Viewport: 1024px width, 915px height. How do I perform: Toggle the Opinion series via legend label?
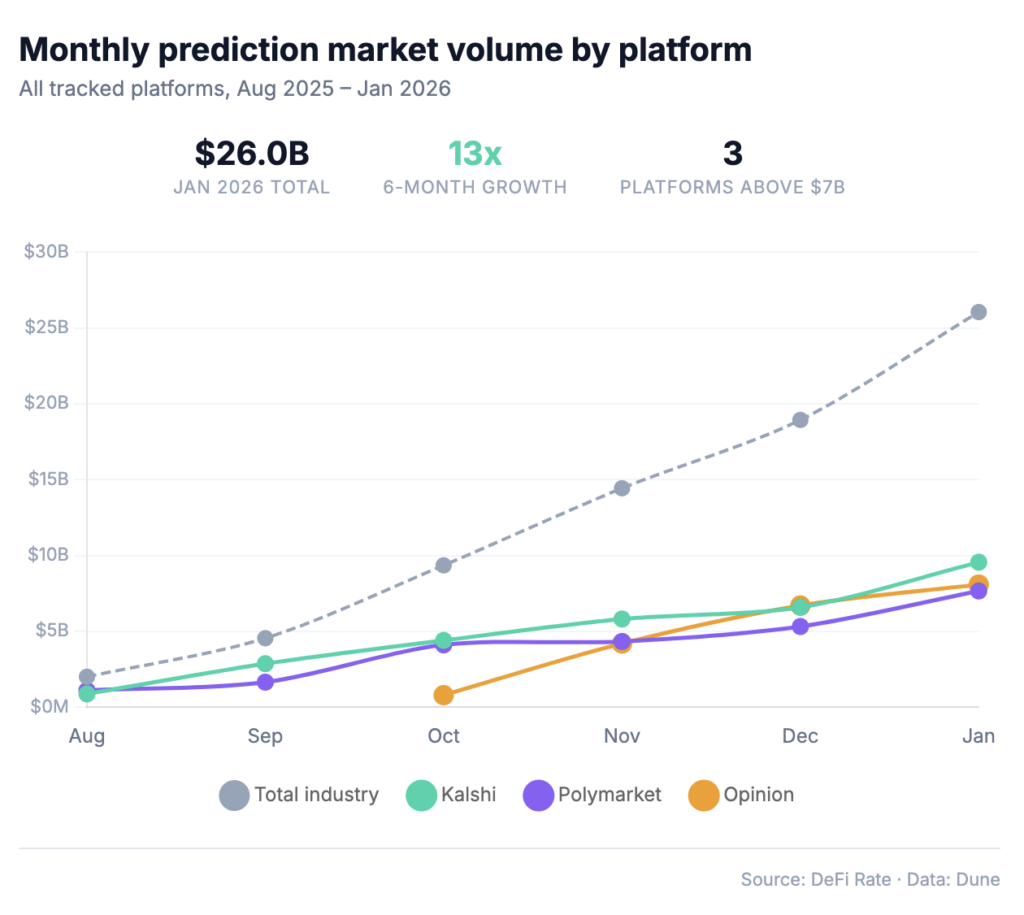(759, 795)
